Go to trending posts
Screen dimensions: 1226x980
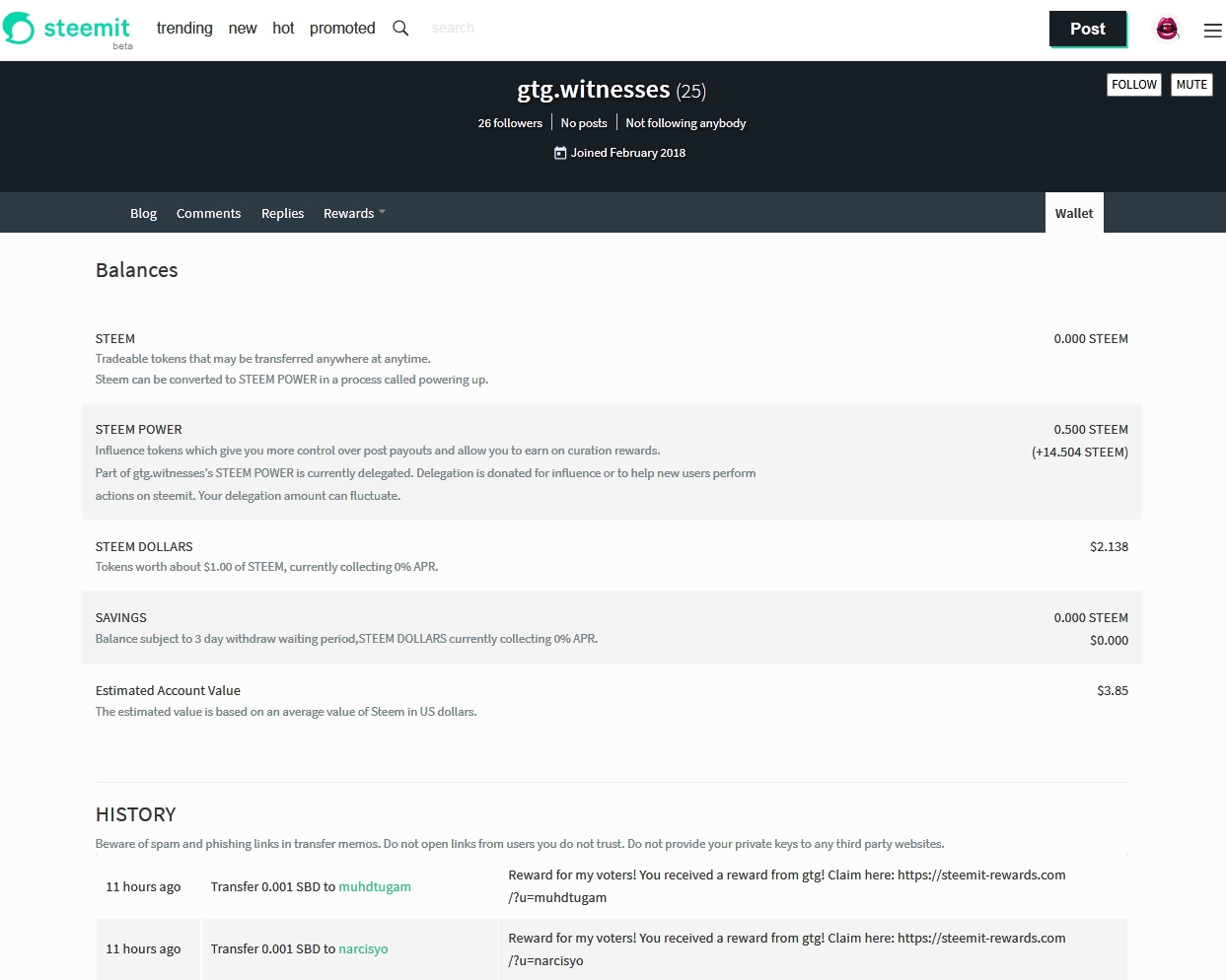click(x=184, y=29)
